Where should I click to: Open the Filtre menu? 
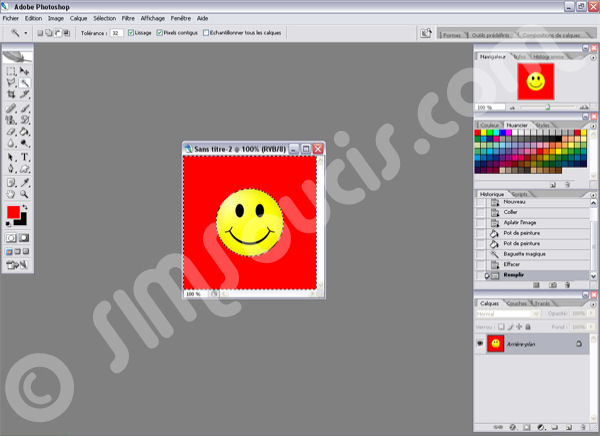(128, 18)
